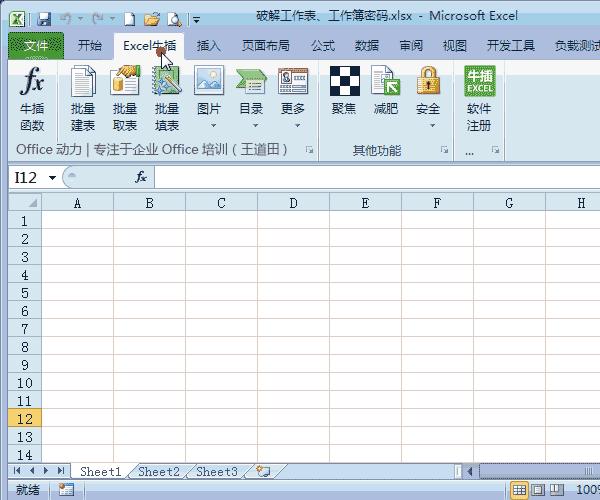The width and height of the screenshot is (600, 500).
Task: Switch to the 插入 tab
Action: (x=209, y=46)
